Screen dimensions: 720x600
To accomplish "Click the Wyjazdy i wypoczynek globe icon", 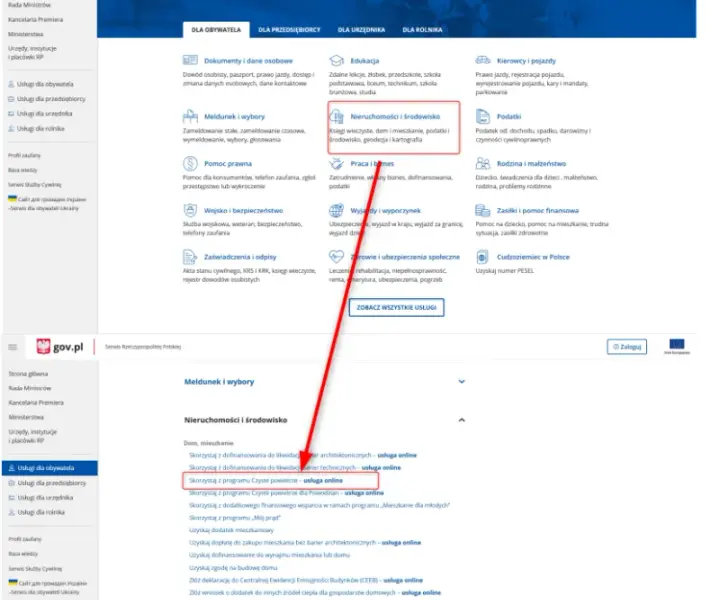I will 336,210.
